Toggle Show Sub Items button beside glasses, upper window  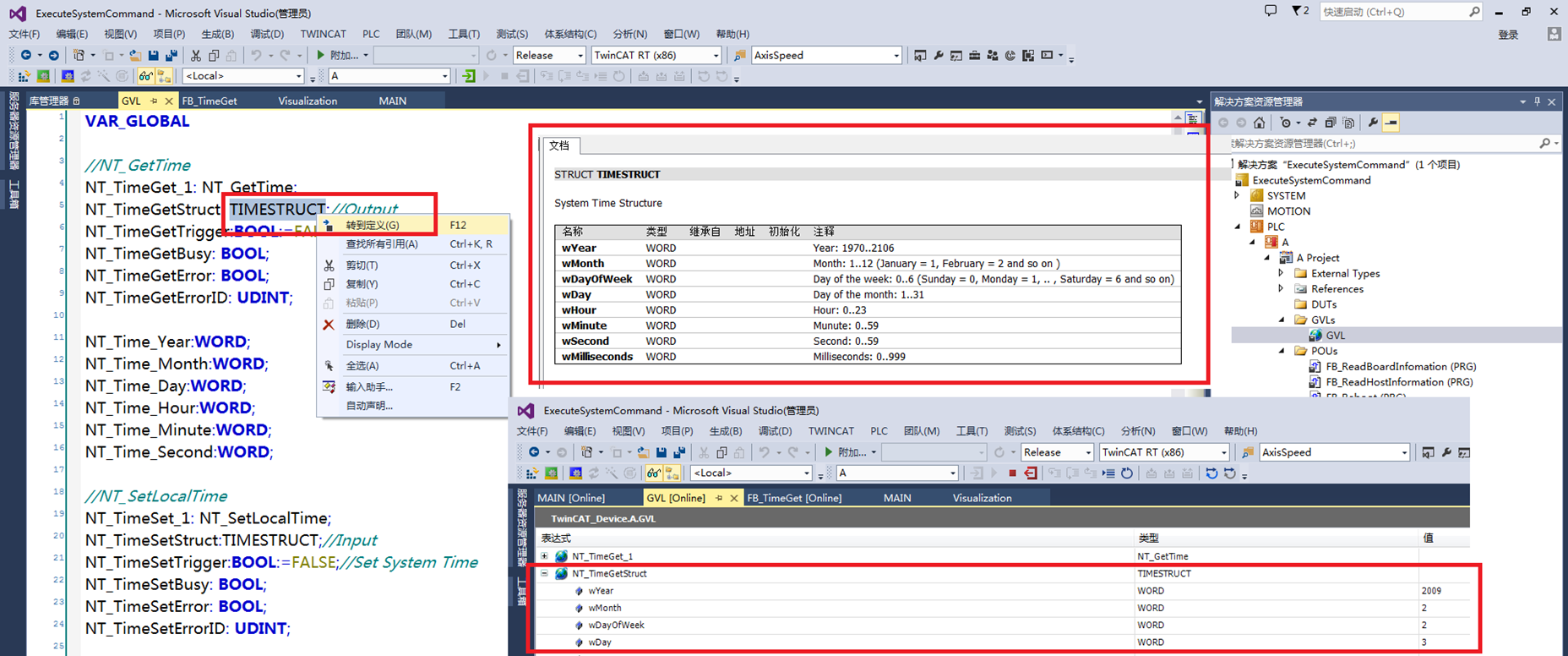164,76
